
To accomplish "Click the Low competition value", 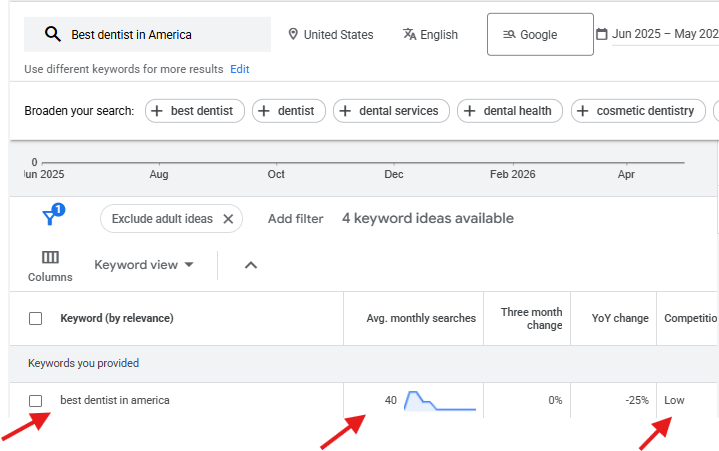I will (x=674, y=400).
